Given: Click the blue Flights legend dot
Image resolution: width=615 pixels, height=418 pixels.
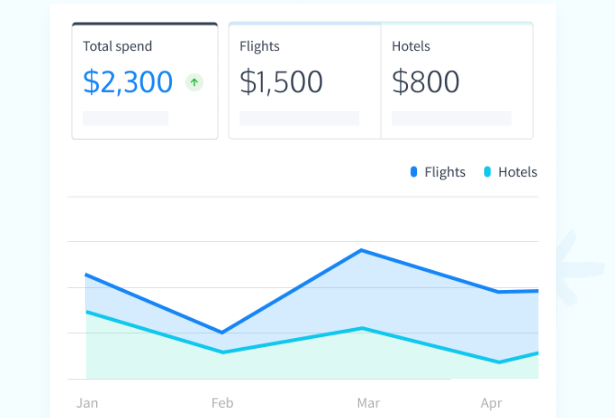Looking at the screenshot, I should click(413, 172).
